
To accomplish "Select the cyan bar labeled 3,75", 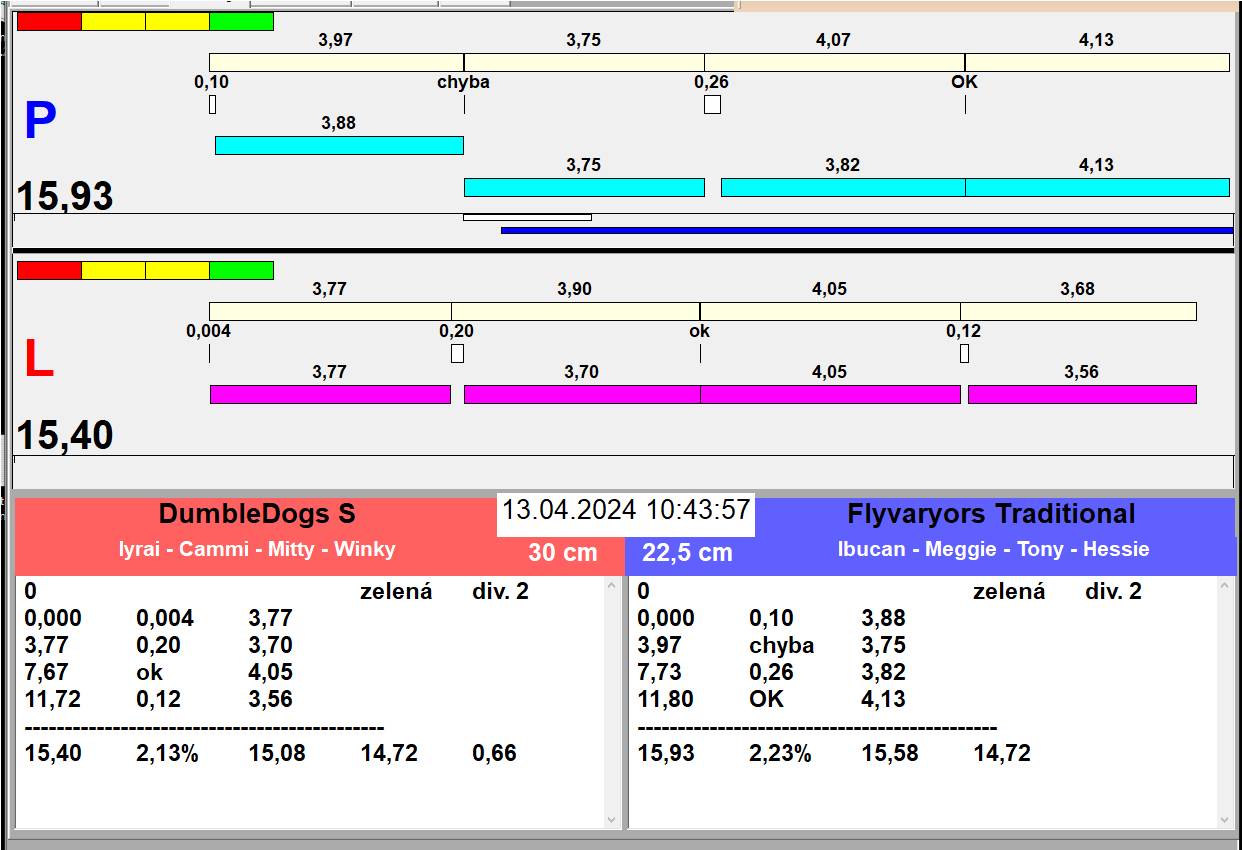I will (584, 187).
